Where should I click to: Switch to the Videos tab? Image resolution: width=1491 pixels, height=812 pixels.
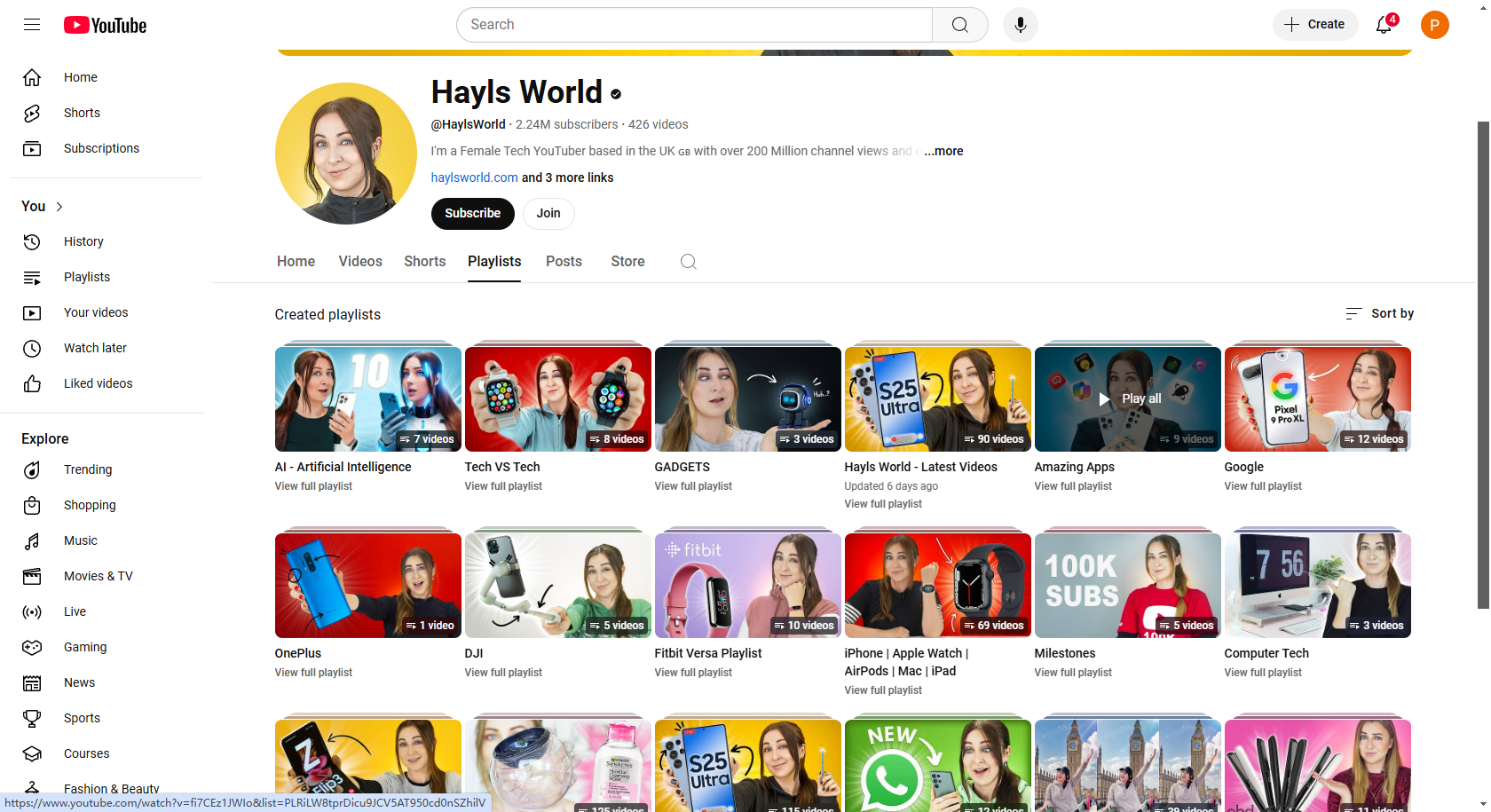[x=360, y=262]
